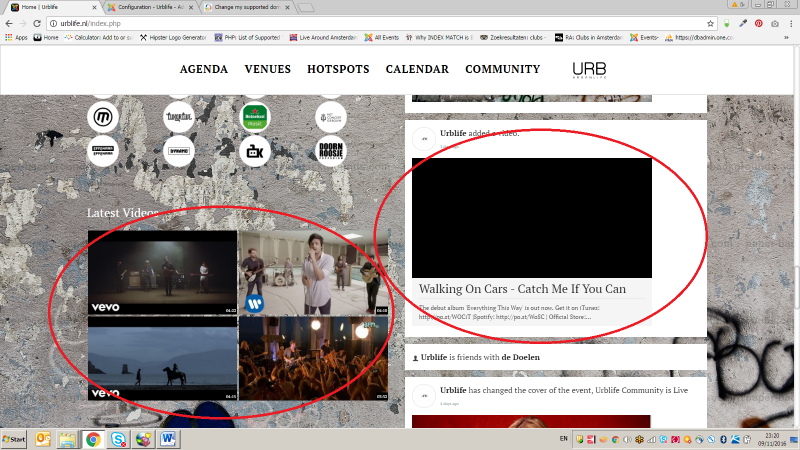
Task: Click the taskbar clock showing 23:20
Action: (771, 439)
